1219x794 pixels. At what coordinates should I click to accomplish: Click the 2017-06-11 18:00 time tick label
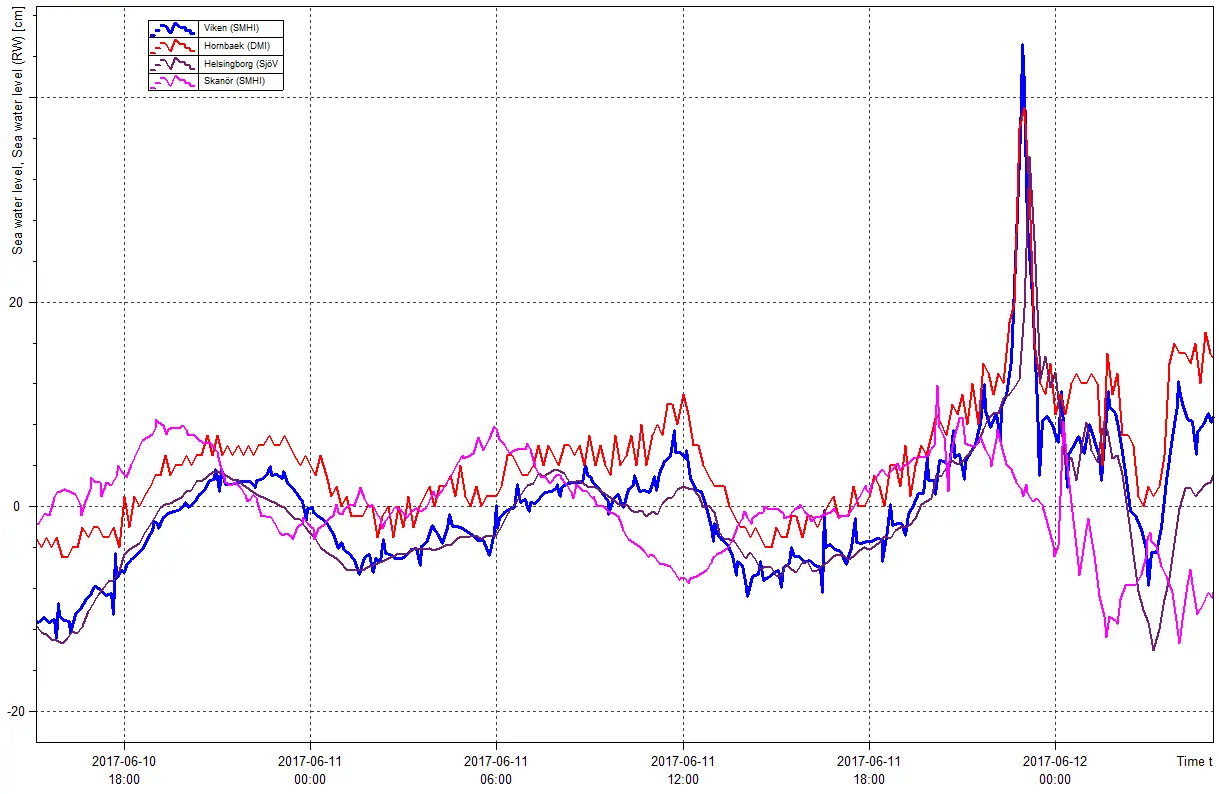pos(868,770)
